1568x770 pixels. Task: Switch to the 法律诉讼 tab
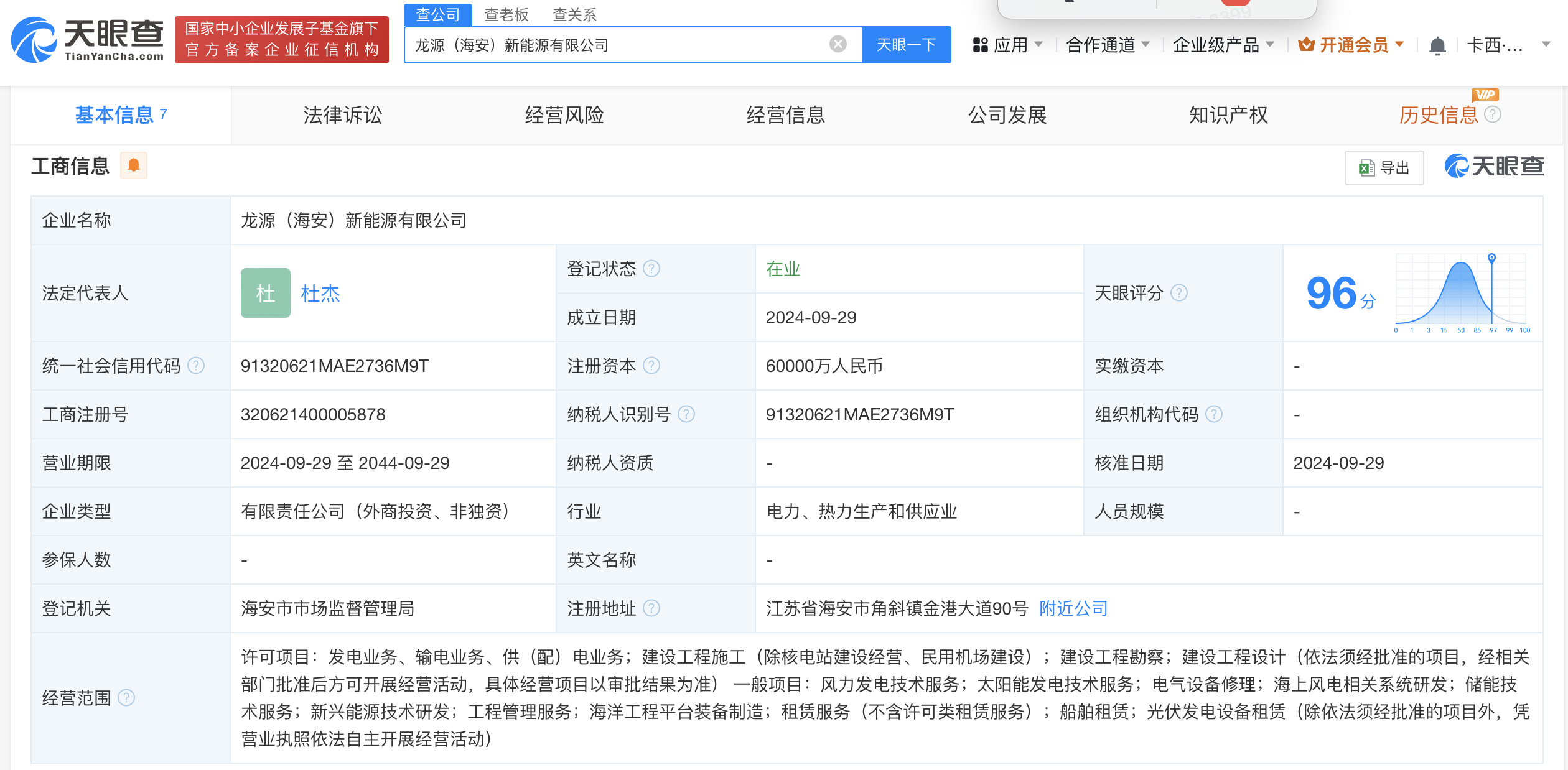pos(342,115)
